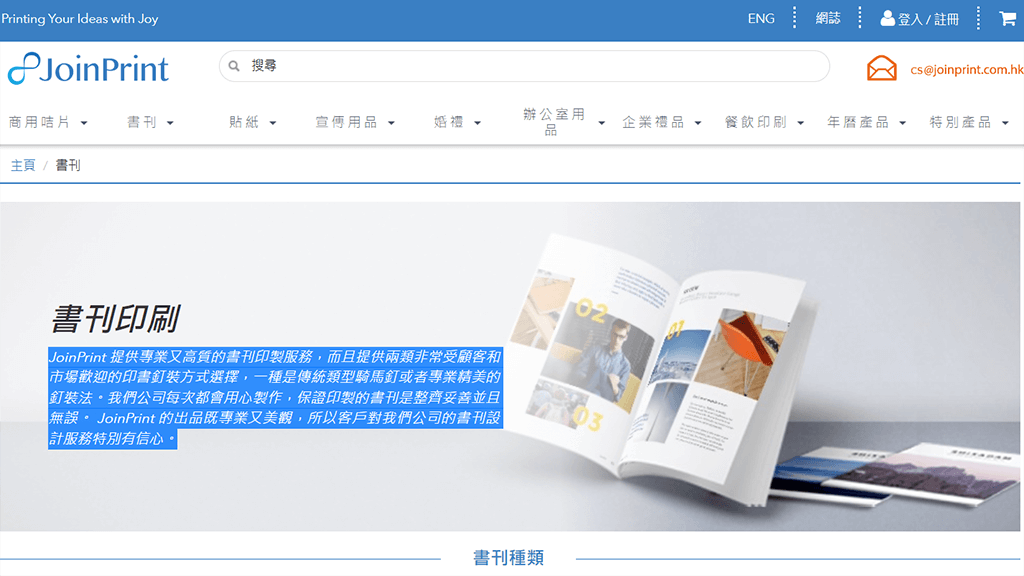Image resolution: width=1024 pixels, height=576 pixels.
Task: Expand dropdown arrow next to 特別產品
Action: tap(1005, 123)
